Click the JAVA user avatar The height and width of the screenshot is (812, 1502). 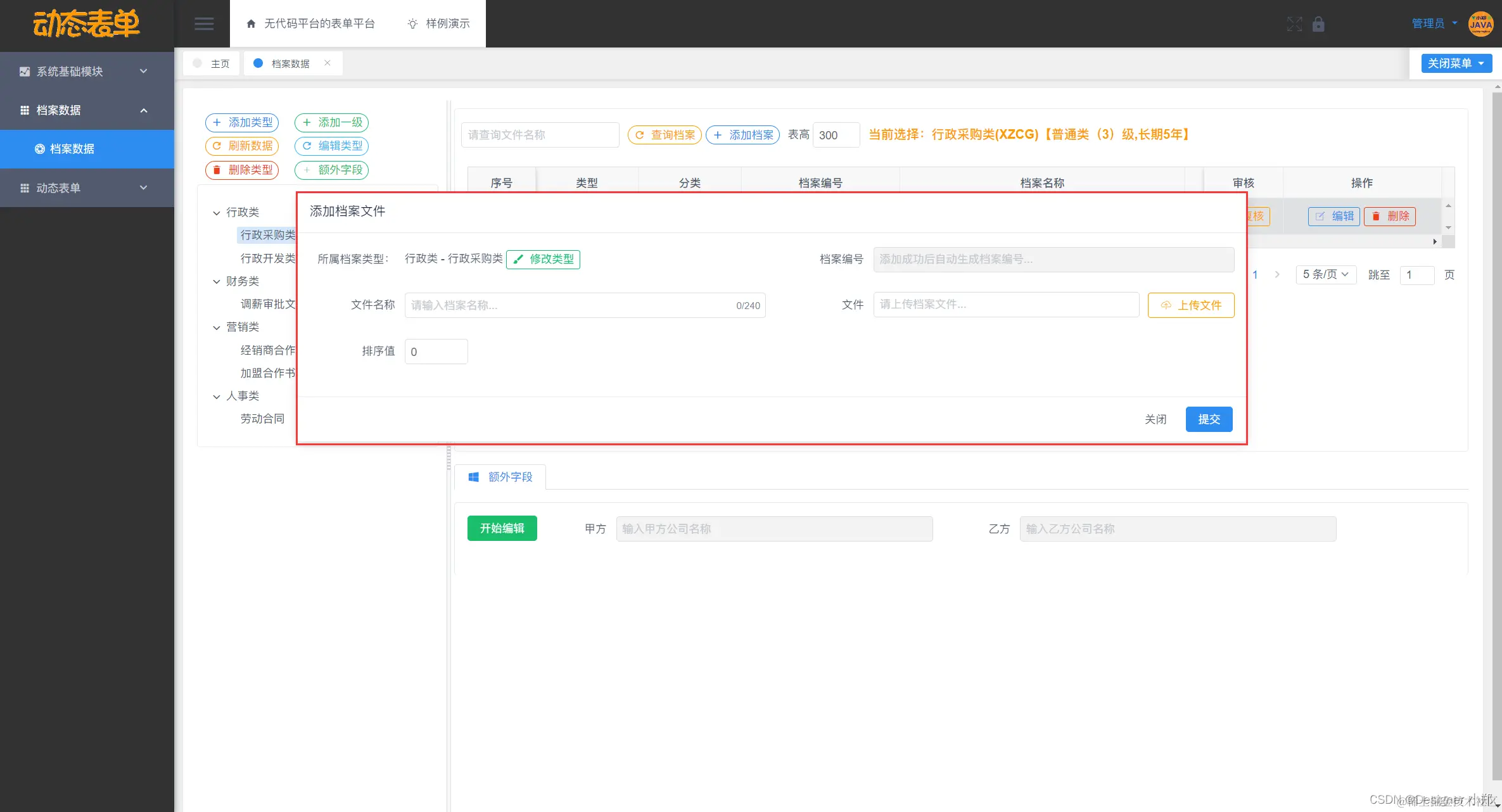point(1480,24)
